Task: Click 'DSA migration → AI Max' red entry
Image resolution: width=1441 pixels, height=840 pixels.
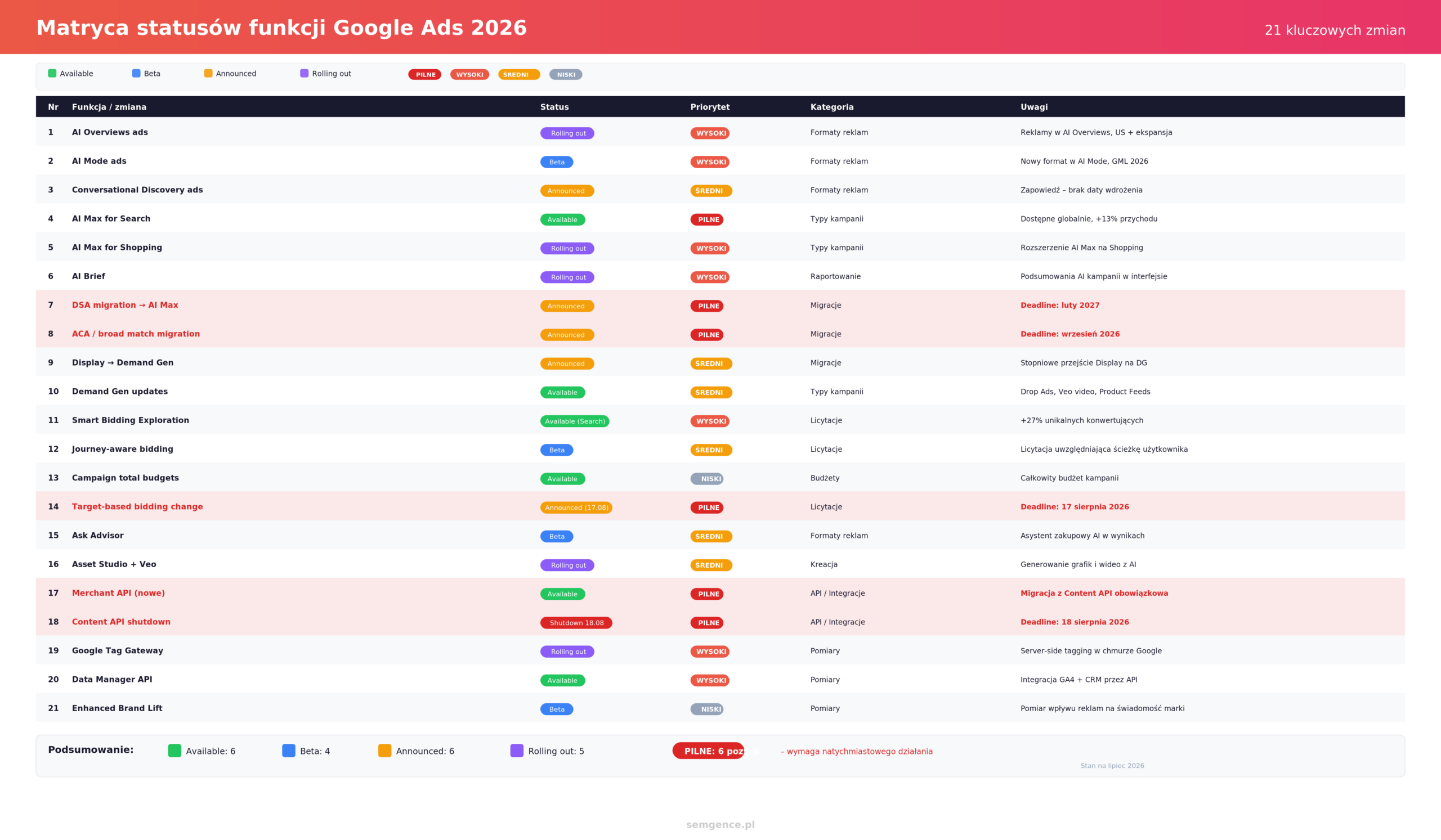Action: (x=125, y=305)
